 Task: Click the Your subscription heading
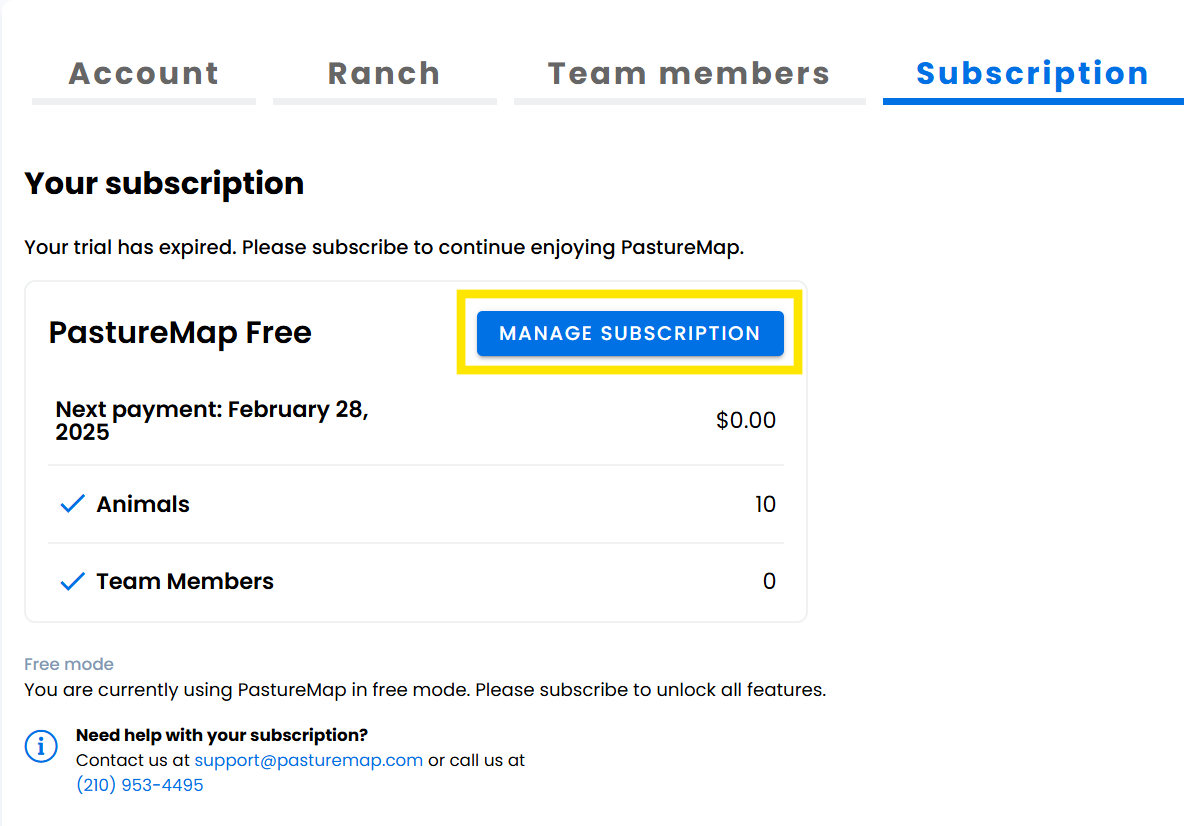164,183
